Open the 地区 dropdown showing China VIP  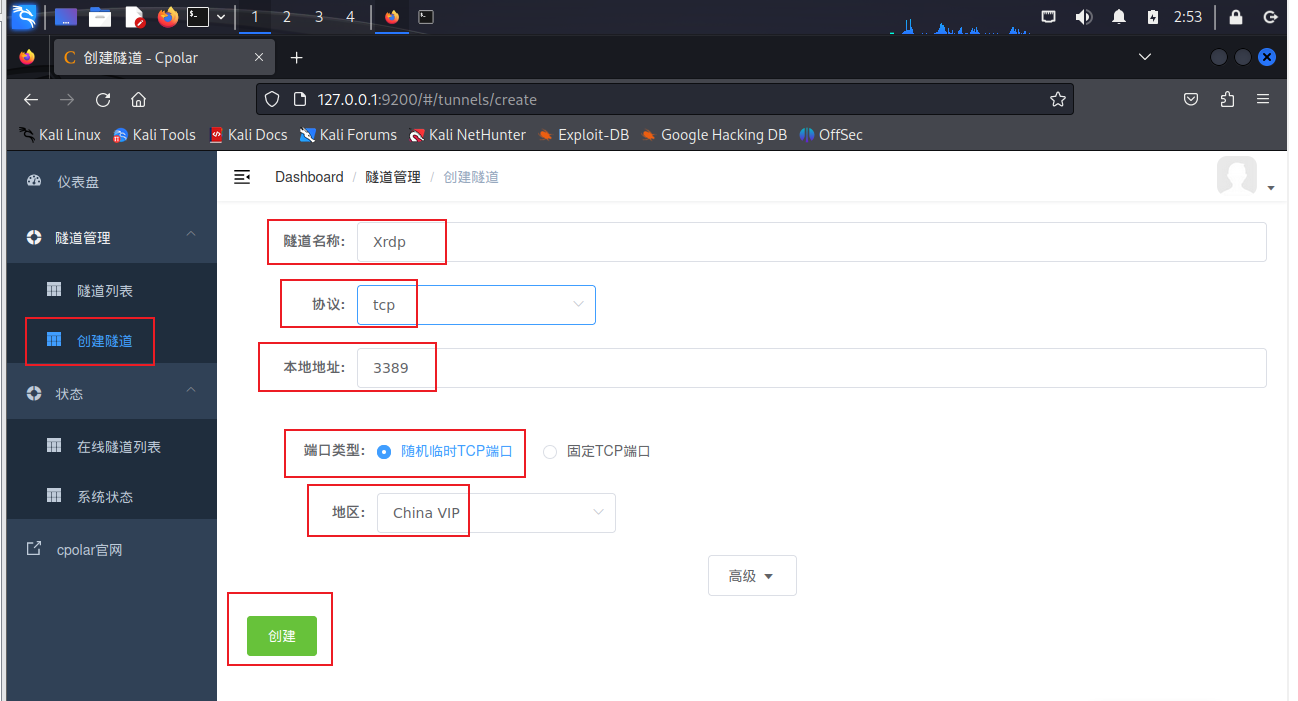pyautogui.click(x=496, y=513)
